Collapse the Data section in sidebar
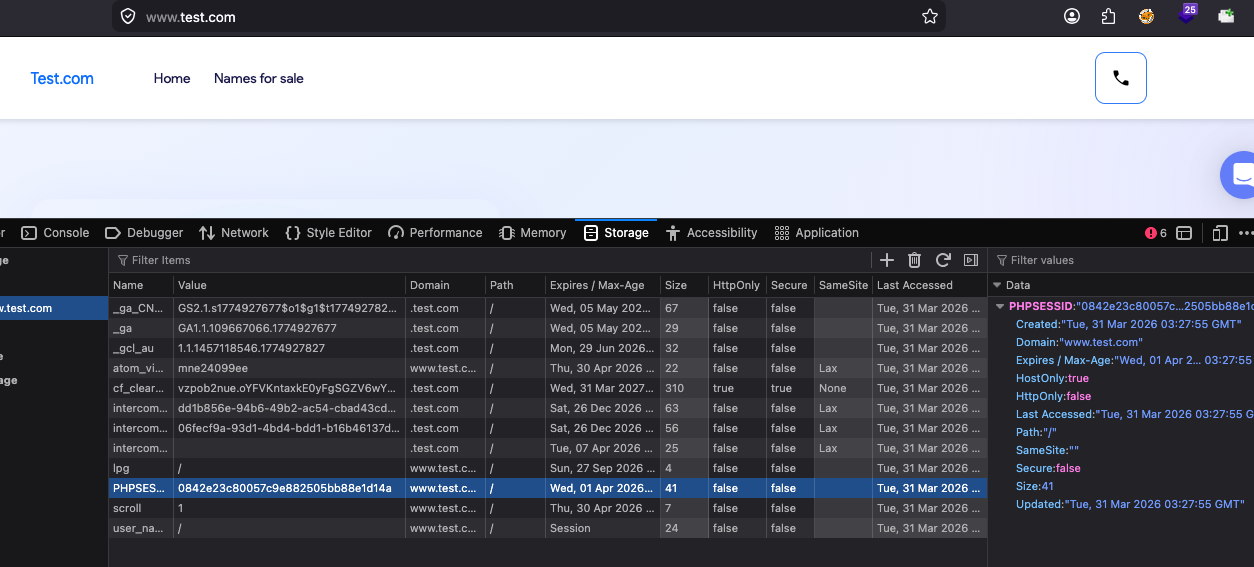This screenshot has height=567, width=1254. pos(997,285)
